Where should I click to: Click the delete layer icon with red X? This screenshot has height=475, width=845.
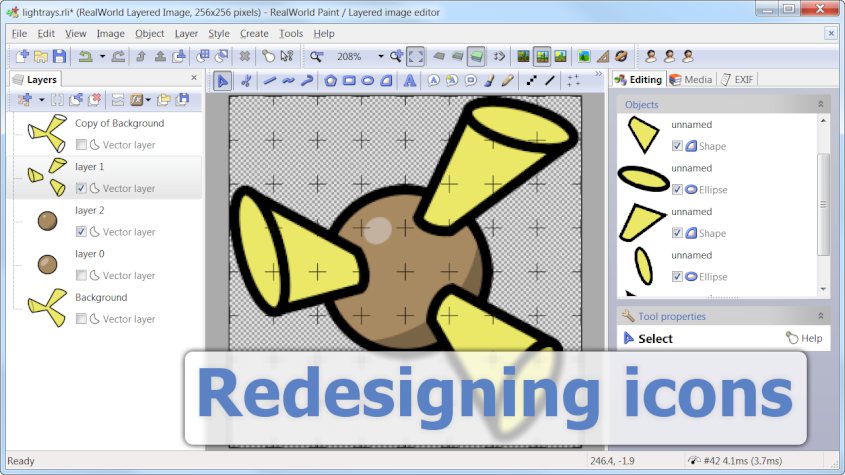(94, 100)
